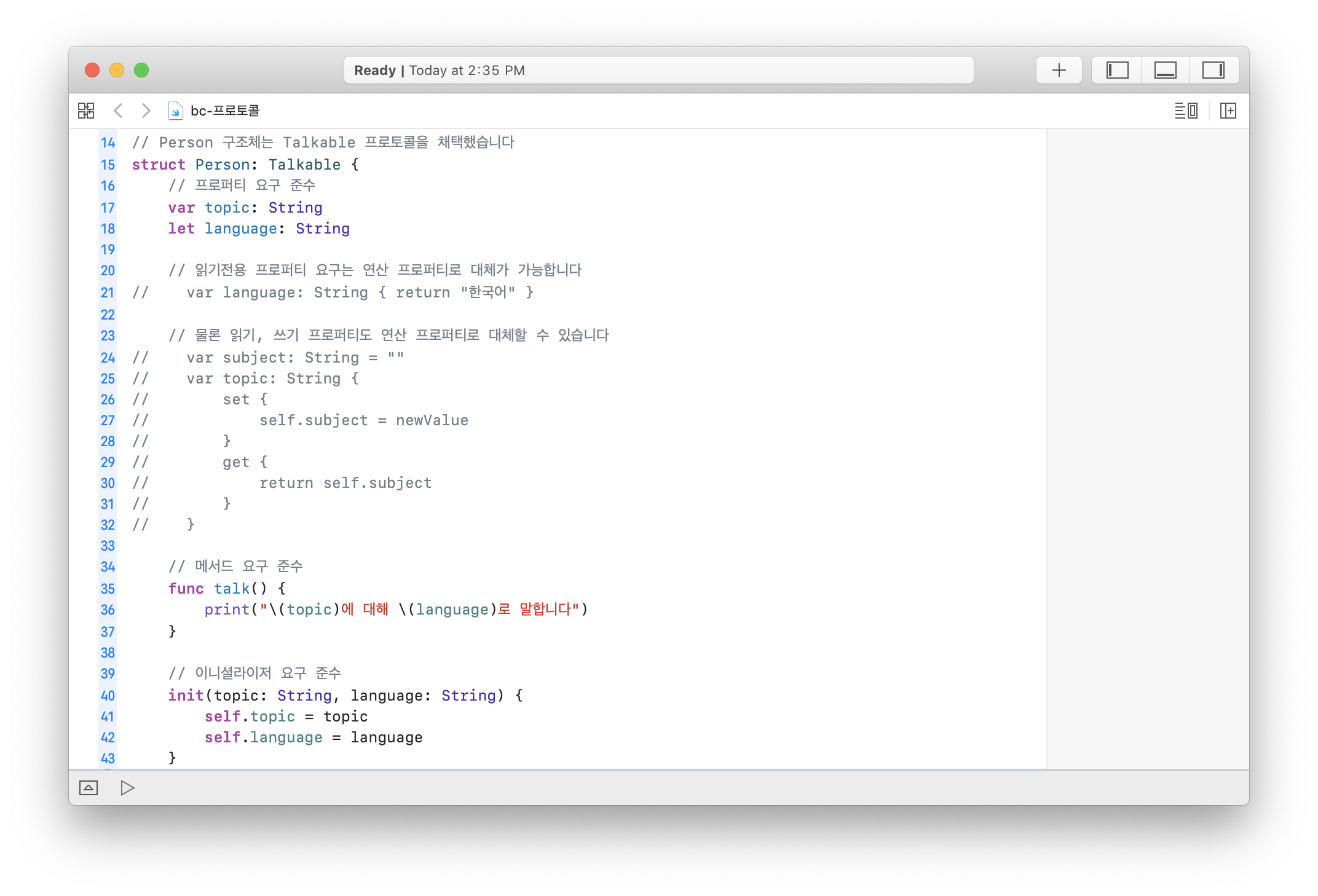This screenshot has height=896, width=1318.
Task: Toggle the bottom debug area panel
Action: [x=1165, y=70]
